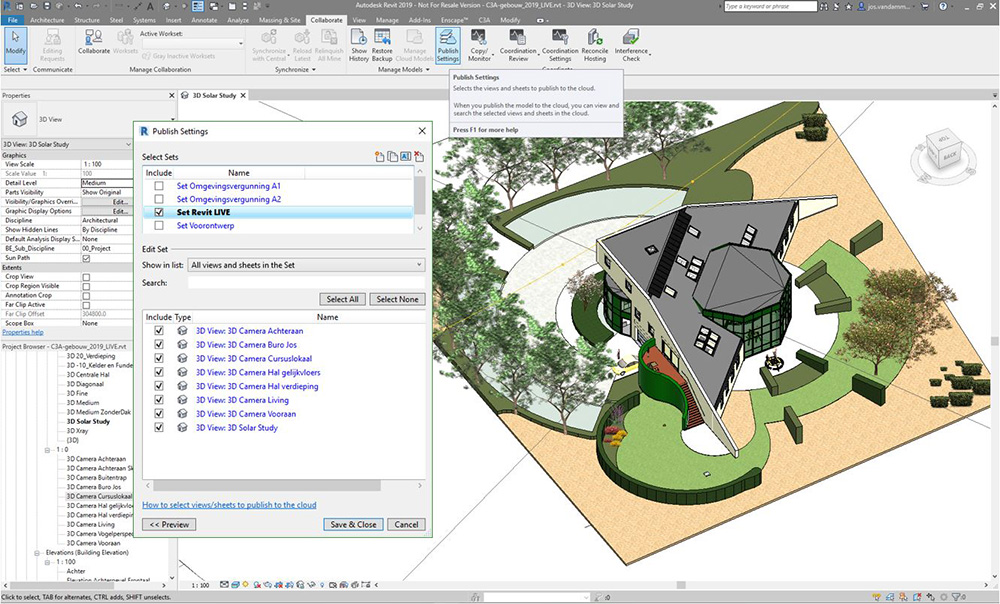The image size is (1000, 604).
Task: Click the favorites star icon in title bar
Action: (x=848, y=6)
